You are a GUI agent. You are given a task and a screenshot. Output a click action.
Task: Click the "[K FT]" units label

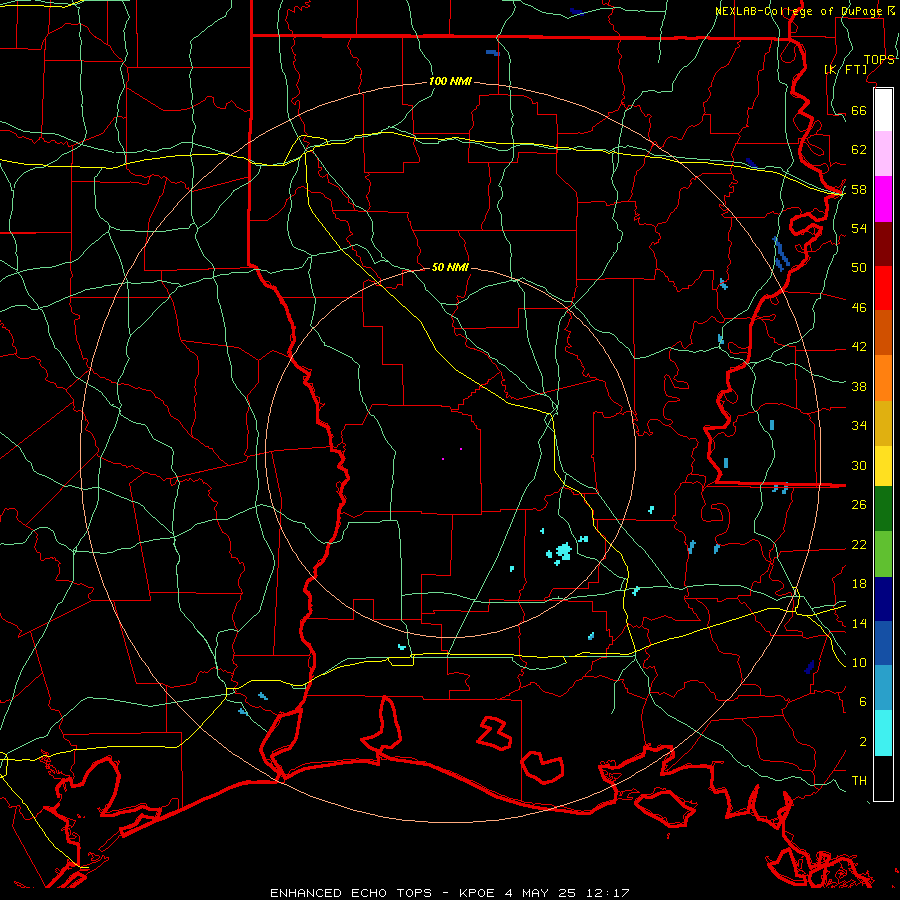pyautogui.click(x=845, y=69)
